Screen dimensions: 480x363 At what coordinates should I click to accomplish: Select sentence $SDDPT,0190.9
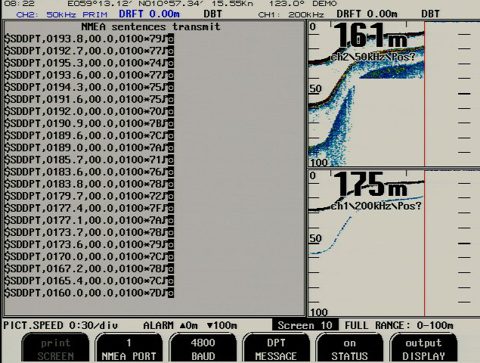coord(89,124)
